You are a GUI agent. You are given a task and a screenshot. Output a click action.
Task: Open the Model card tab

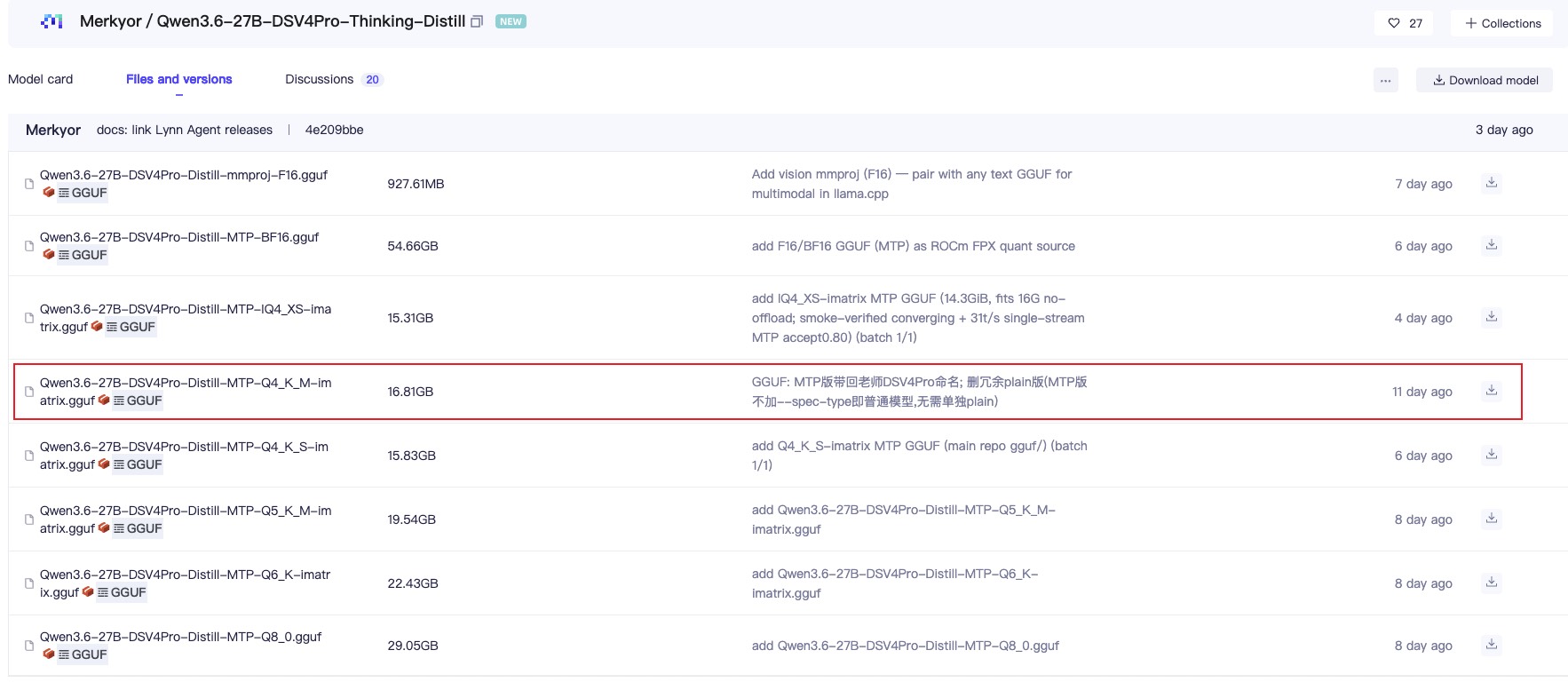coord(41,79)
